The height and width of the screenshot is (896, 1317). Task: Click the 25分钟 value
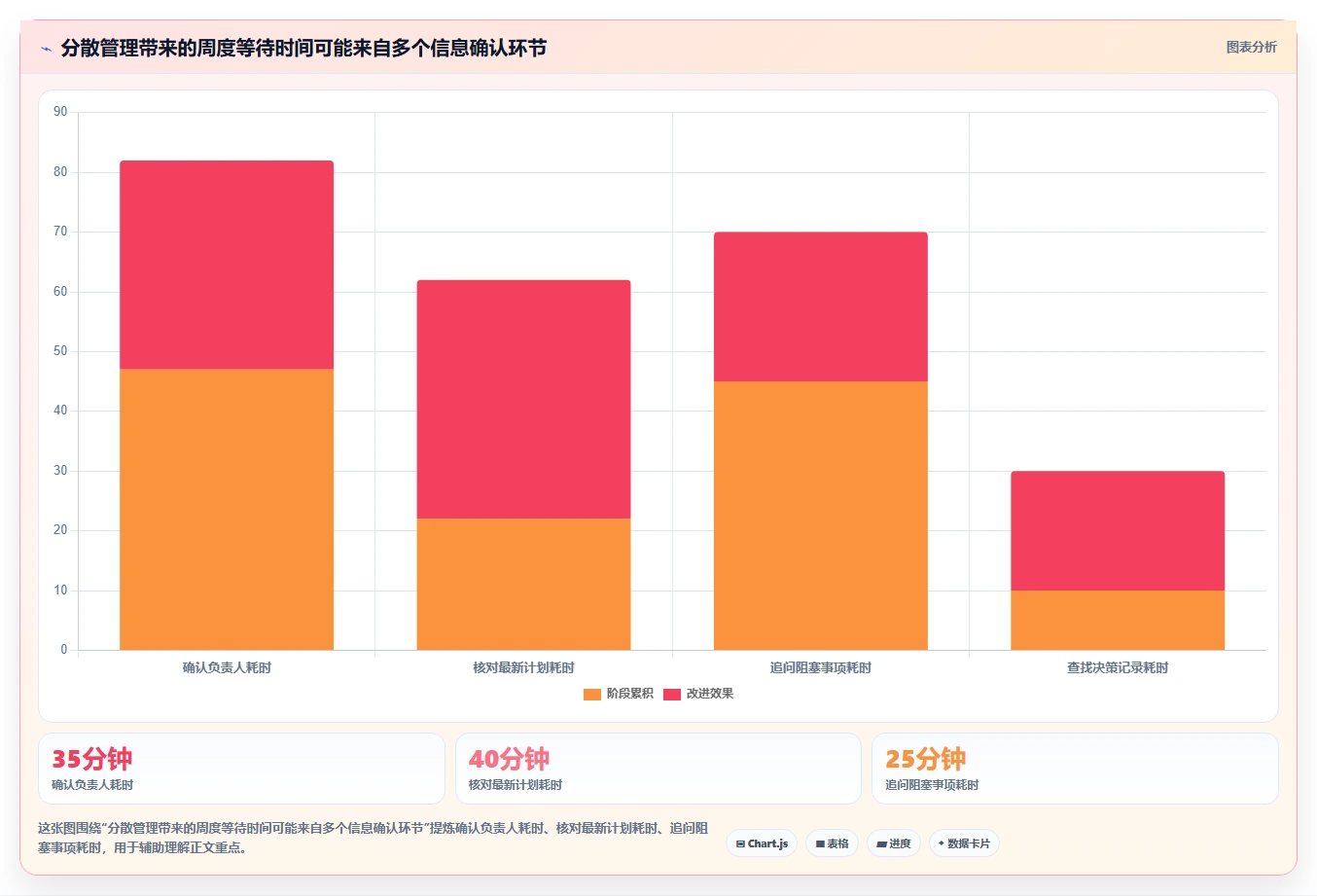click(925, 759)
